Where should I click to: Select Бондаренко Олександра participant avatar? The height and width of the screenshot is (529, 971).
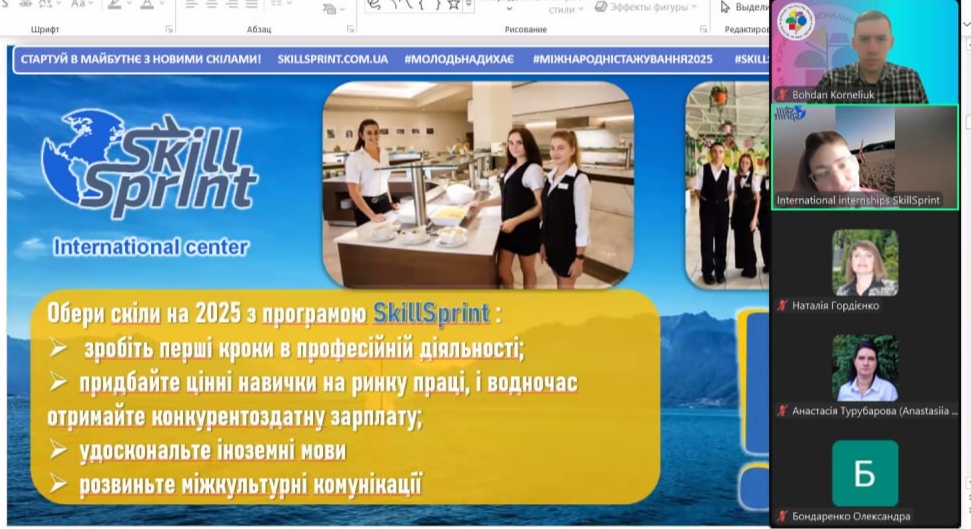(865, 473)
